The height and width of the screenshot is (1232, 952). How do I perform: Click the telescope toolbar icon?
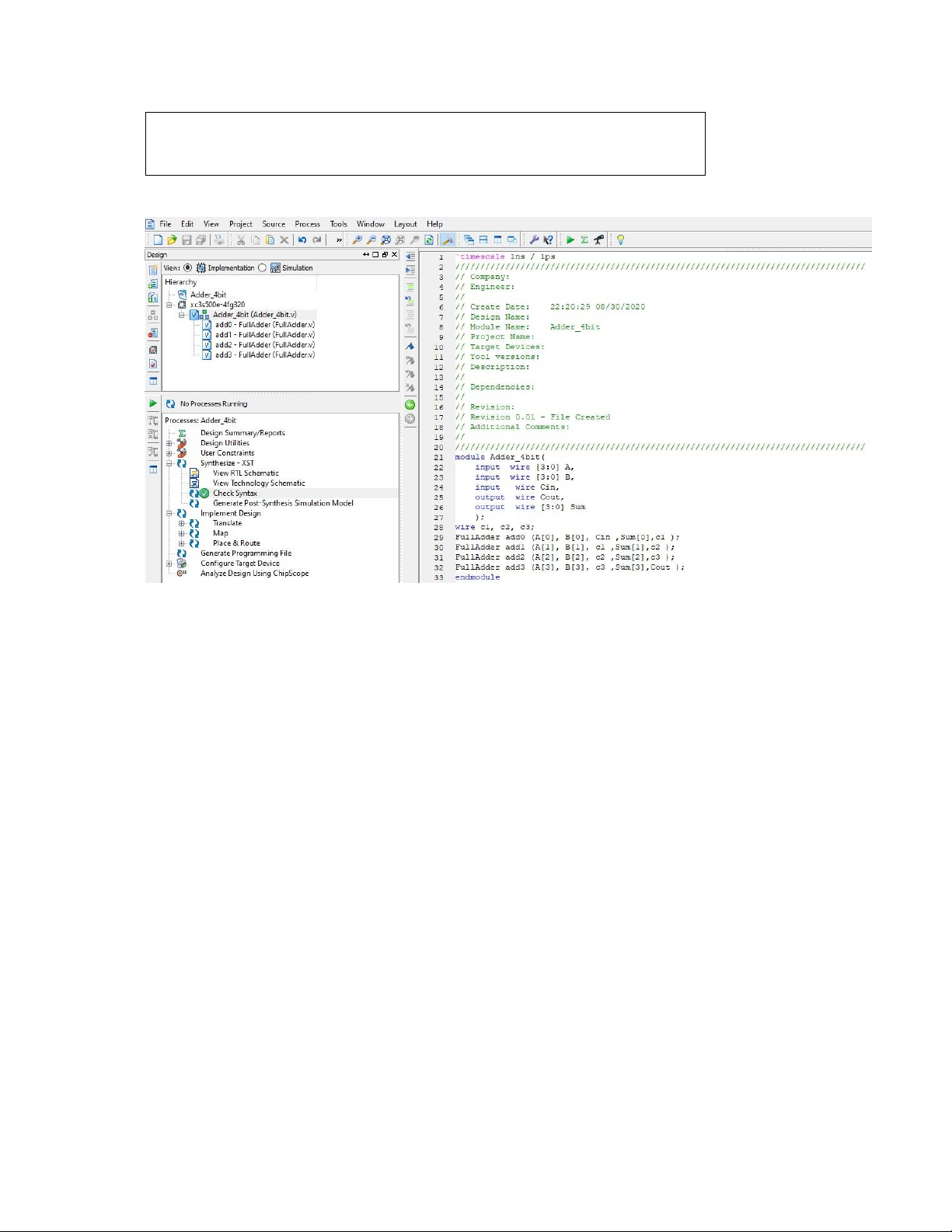599,240
